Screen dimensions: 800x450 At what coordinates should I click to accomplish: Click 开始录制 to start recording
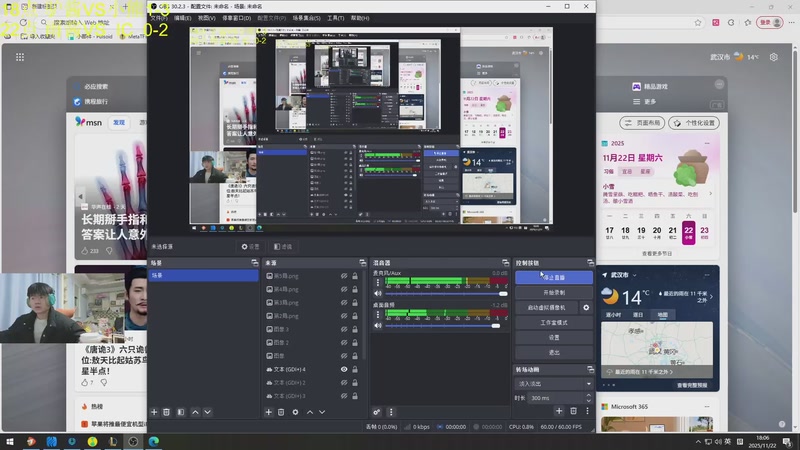(x=554, y=293)
